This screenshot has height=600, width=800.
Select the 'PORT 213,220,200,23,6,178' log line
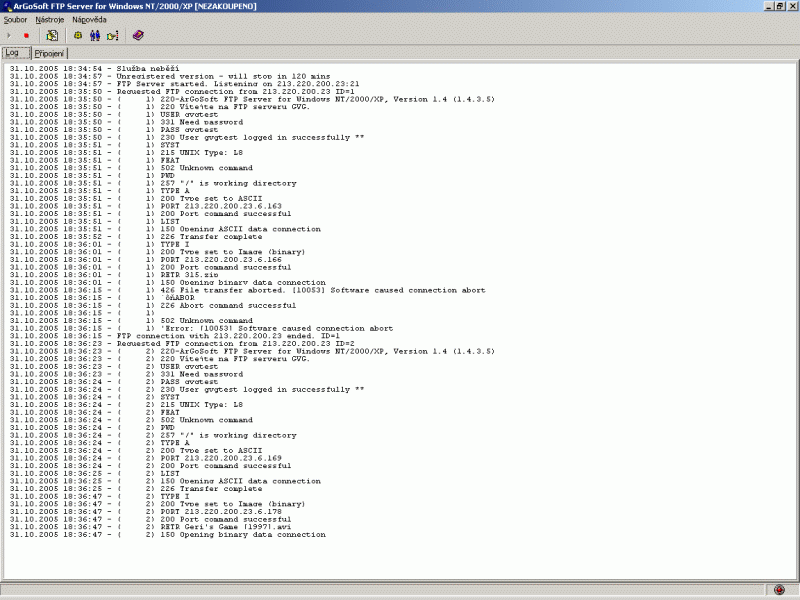(145, 512)
